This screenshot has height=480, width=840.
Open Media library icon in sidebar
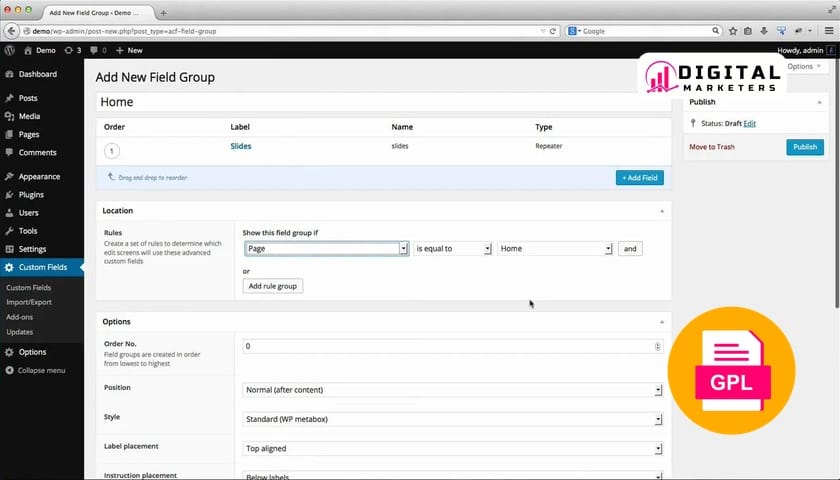click(9, 116)
